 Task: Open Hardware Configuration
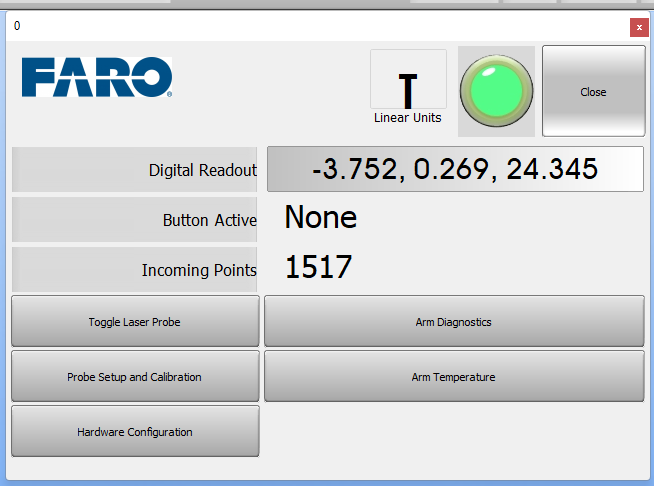point(135,432)
